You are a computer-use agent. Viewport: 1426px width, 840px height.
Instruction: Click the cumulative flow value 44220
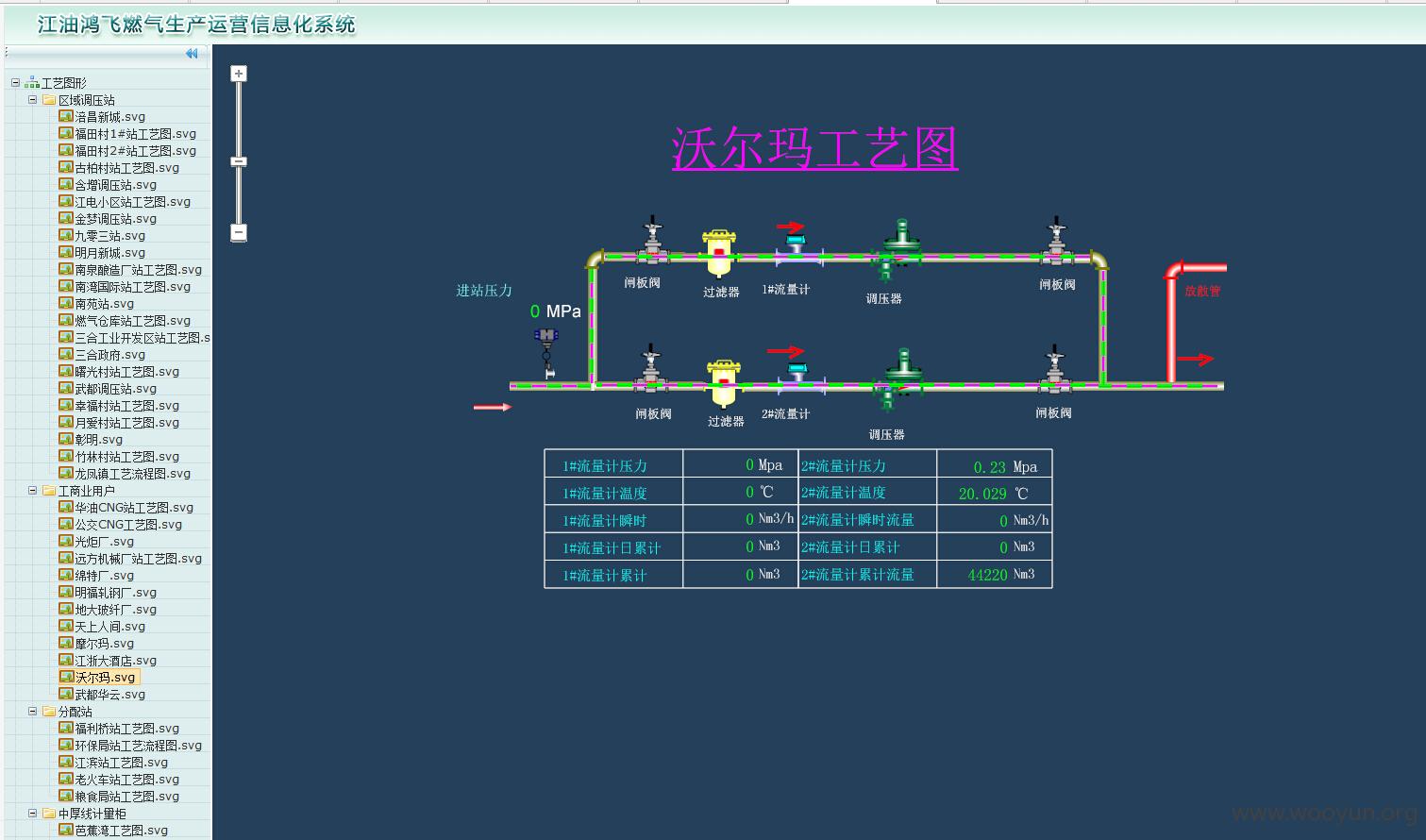[x=987, y=575]
